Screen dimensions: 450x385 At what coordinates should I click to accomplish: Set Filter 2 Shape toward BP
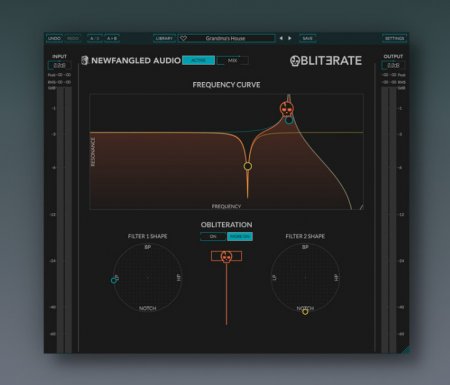point(305,247)
